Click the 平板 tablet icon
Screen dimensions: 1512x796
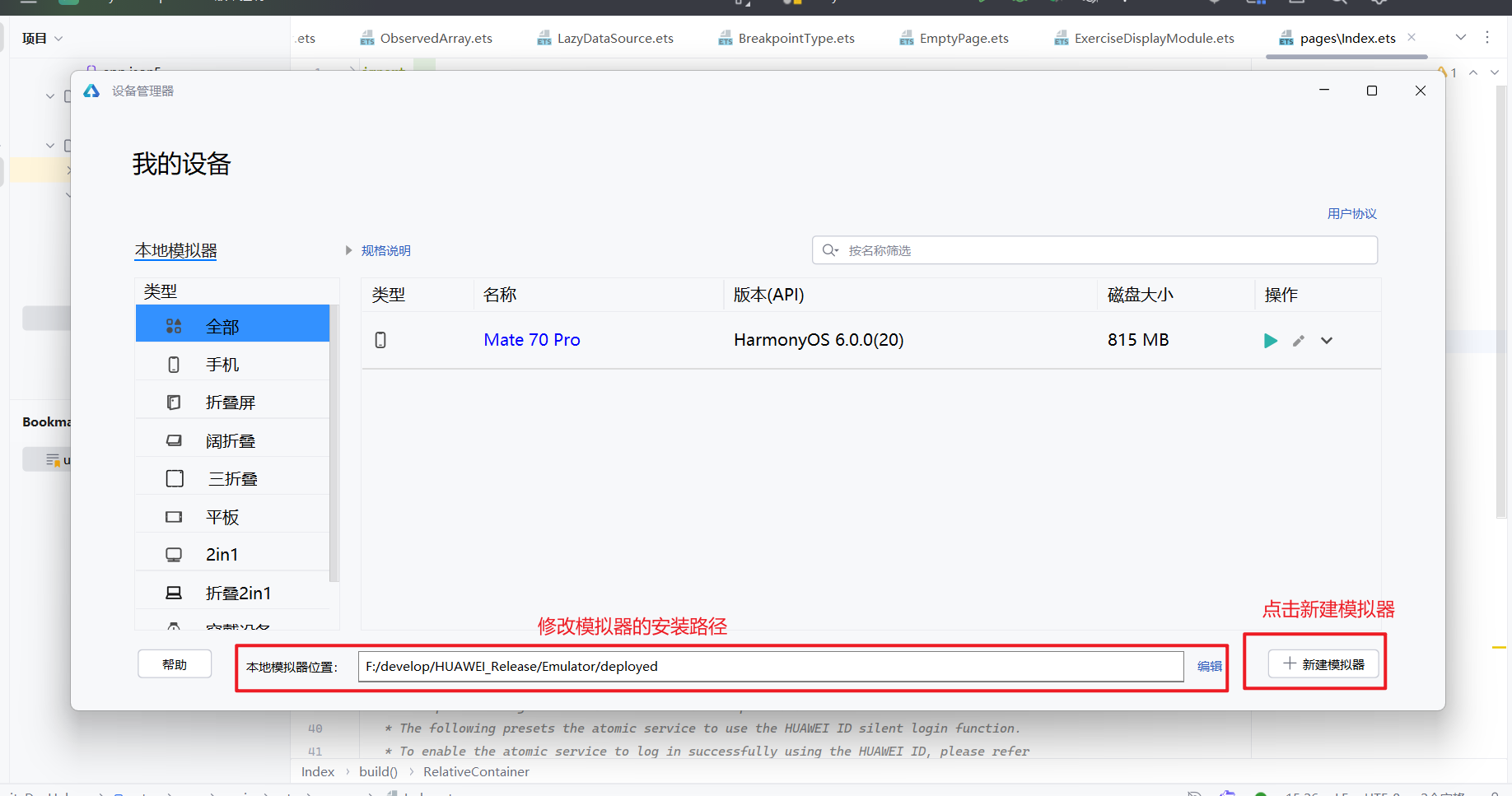coord(174,517)
